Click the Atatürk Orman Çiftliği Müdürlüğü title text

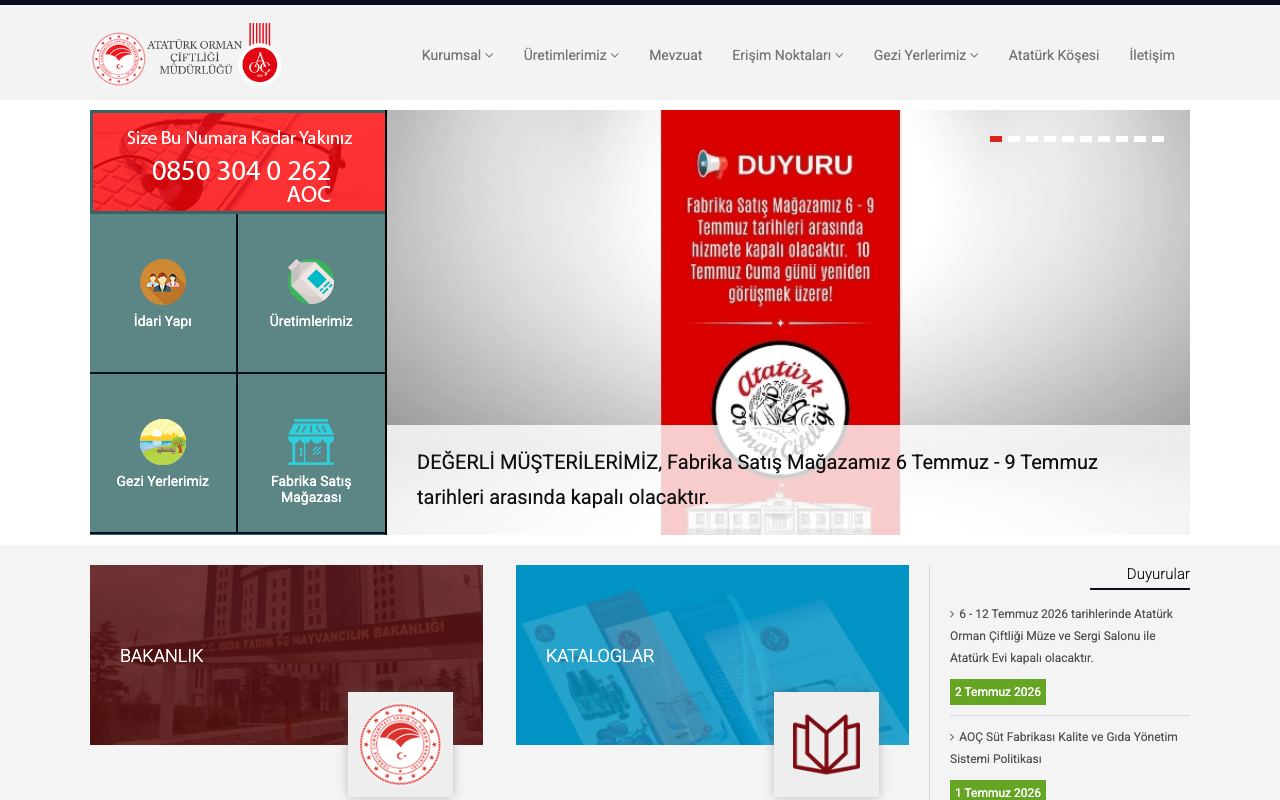tap(195, 58)
